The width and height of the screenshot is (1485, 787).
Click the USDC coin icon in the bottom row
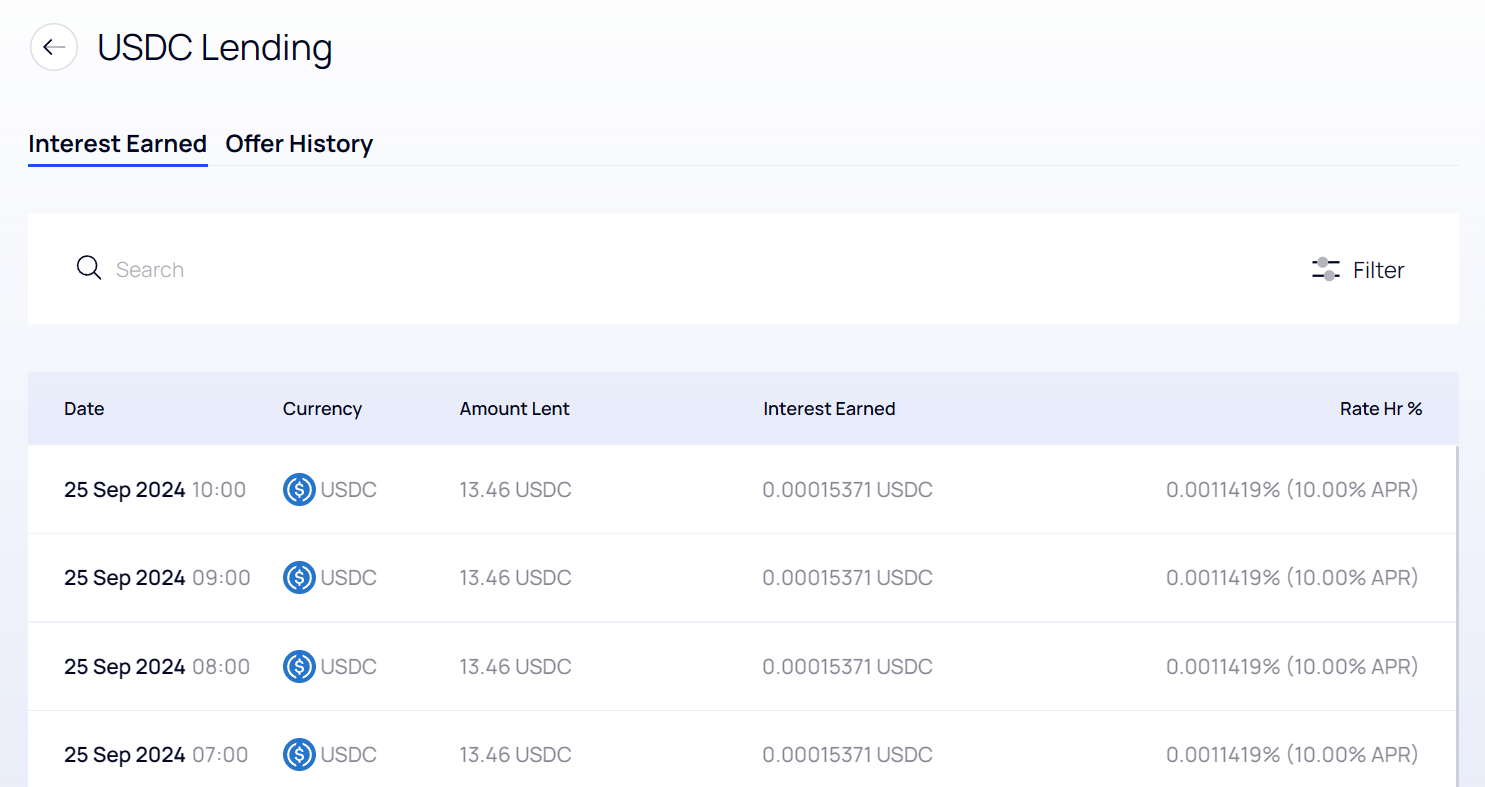pos(298,754)
